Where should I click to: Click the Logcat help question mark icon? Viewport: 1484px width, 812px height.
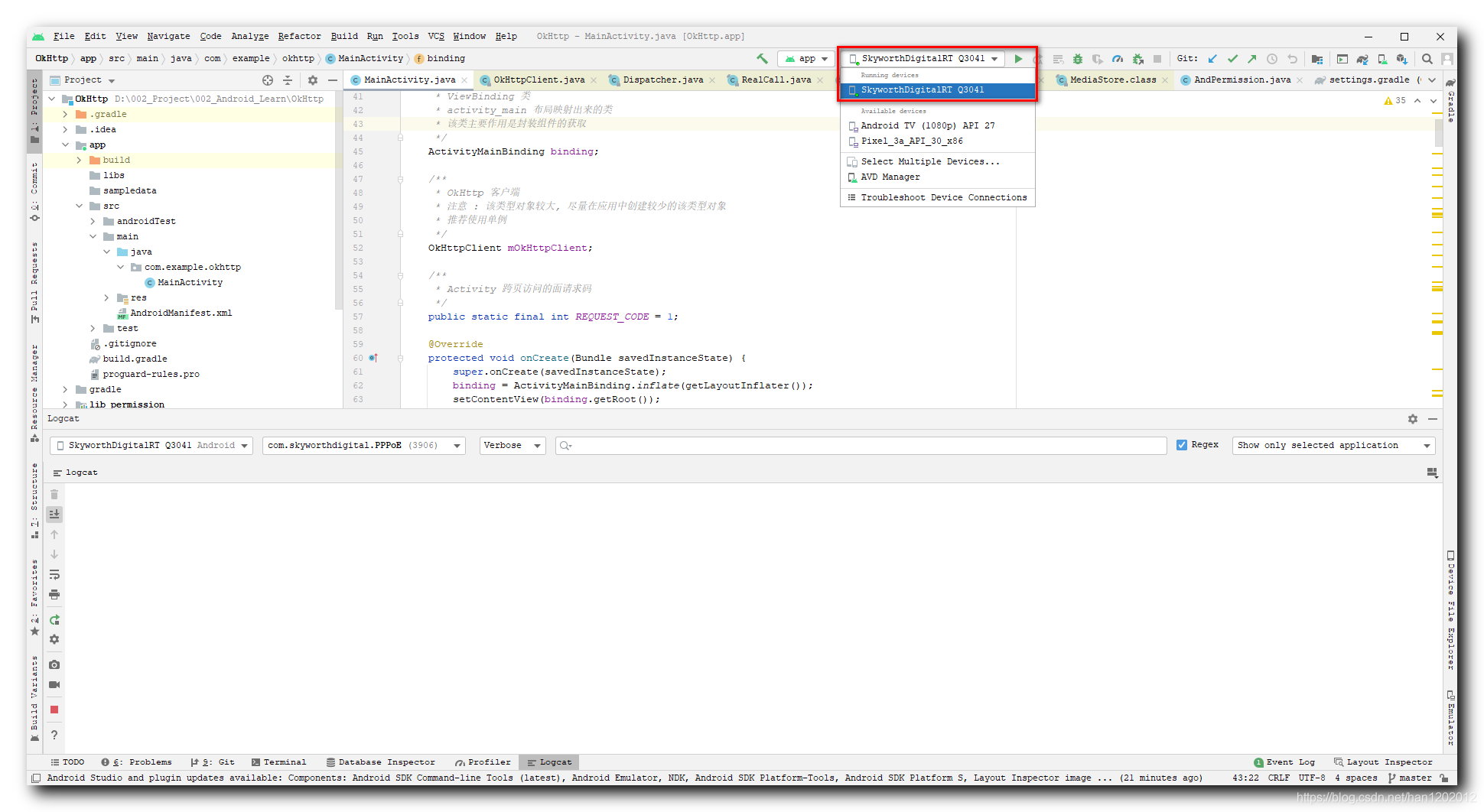pyautogui.click(x=54, y=735)
